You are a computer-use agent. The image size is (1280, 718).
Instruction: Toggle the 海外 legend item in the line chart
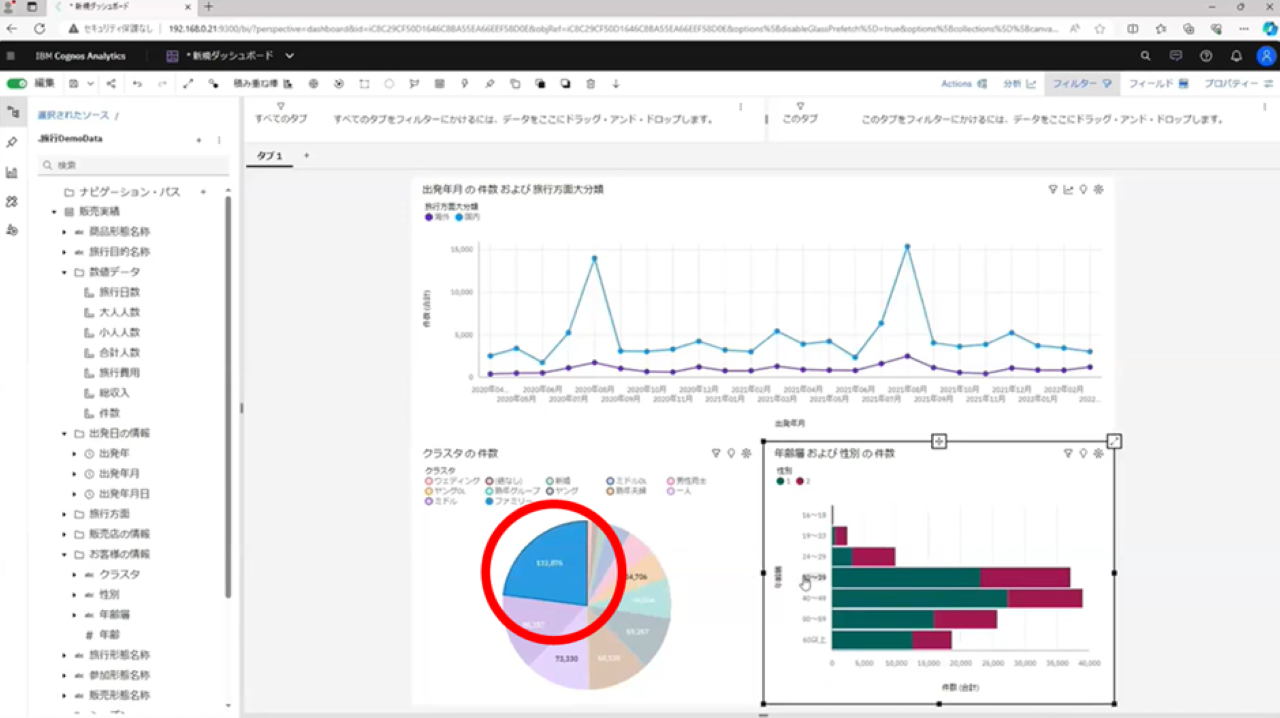[437, 216]
